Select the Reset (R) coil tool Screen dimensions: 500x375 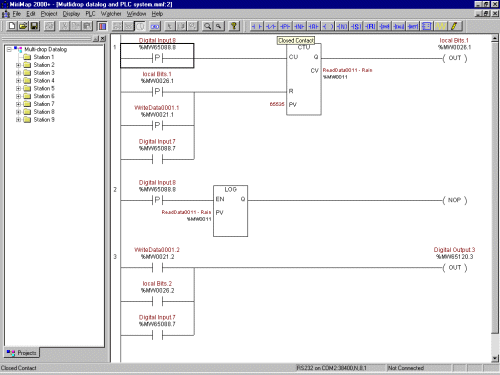coord(370,26)
